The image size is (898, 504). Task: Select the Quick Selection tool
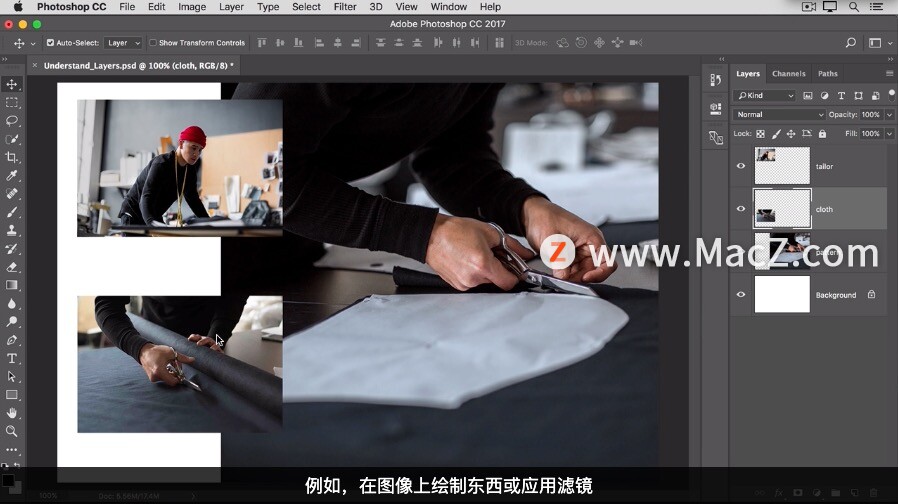(11, 139)
